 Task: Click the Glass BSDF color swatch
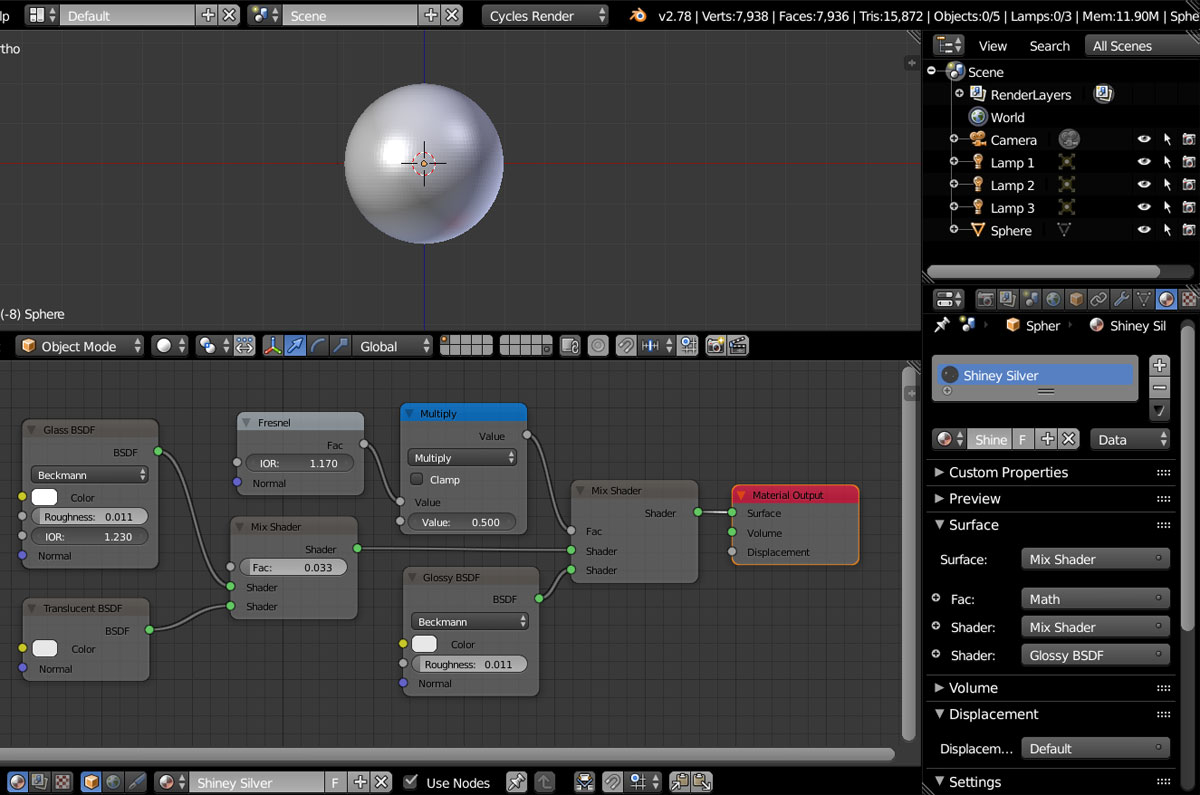pos(44,497)
